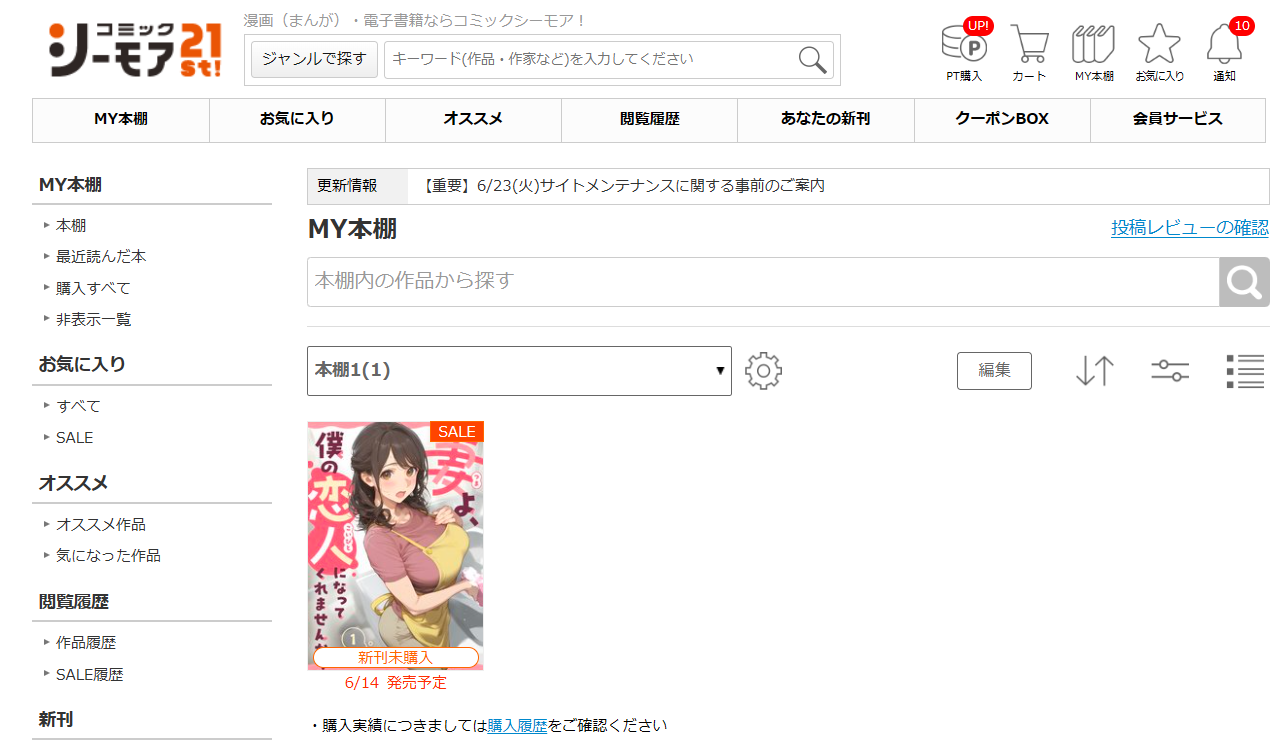Click the grey bookshelf search magnifier button
1284x751 pixels.
(1244, 282)
